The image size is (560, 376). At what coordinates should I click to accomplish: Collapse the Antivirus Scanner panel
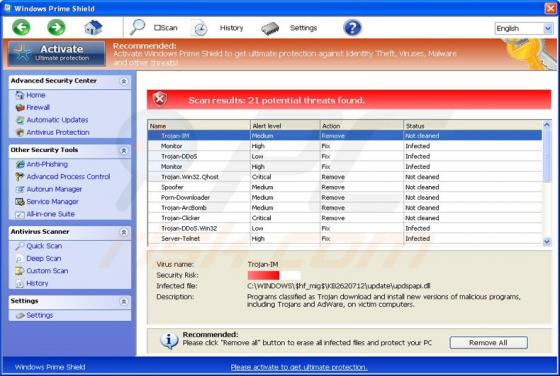point(124,232)
